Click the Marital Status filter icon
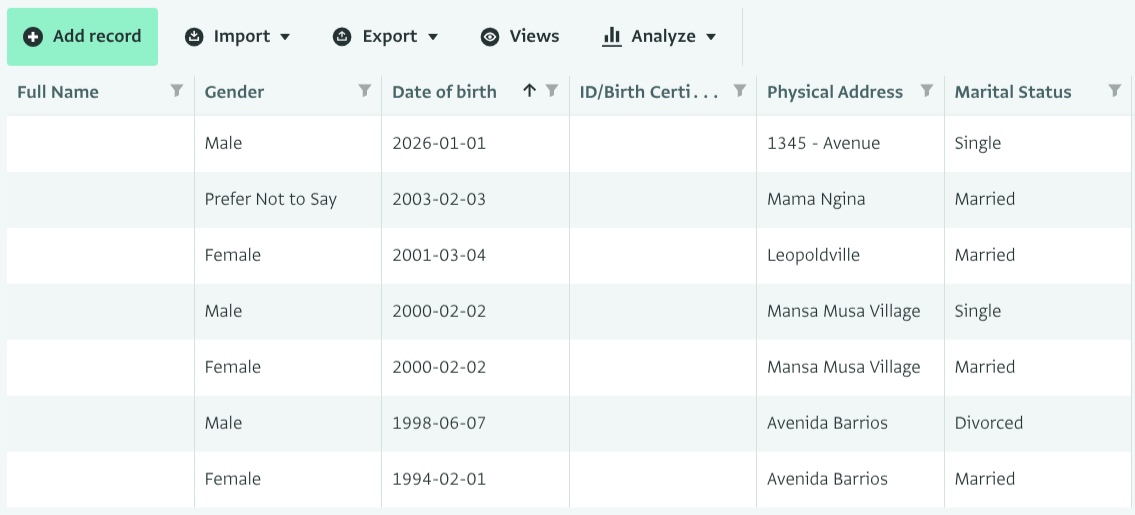This screenshot has height=515, width=1135. click(1115, 91)
